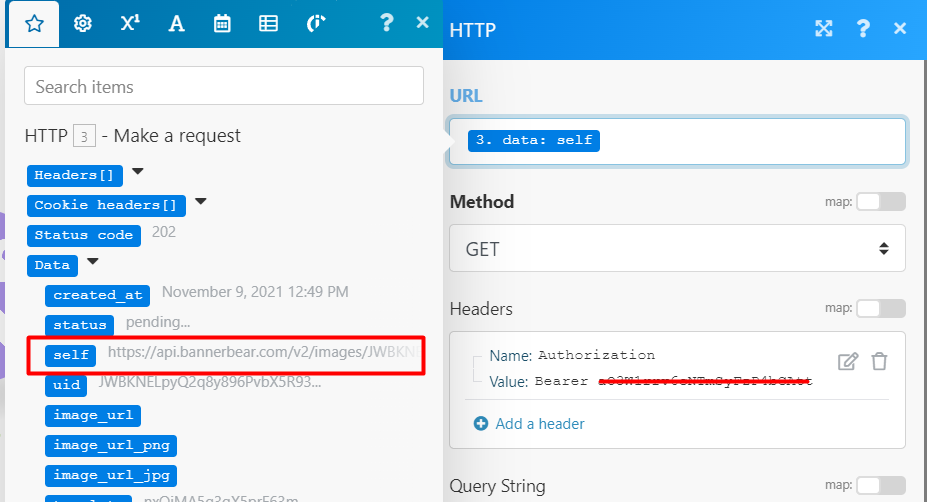The height and width of the screenshot is (502, 927).
Task: Open date and time functions tab
Action: coord(222,24)
